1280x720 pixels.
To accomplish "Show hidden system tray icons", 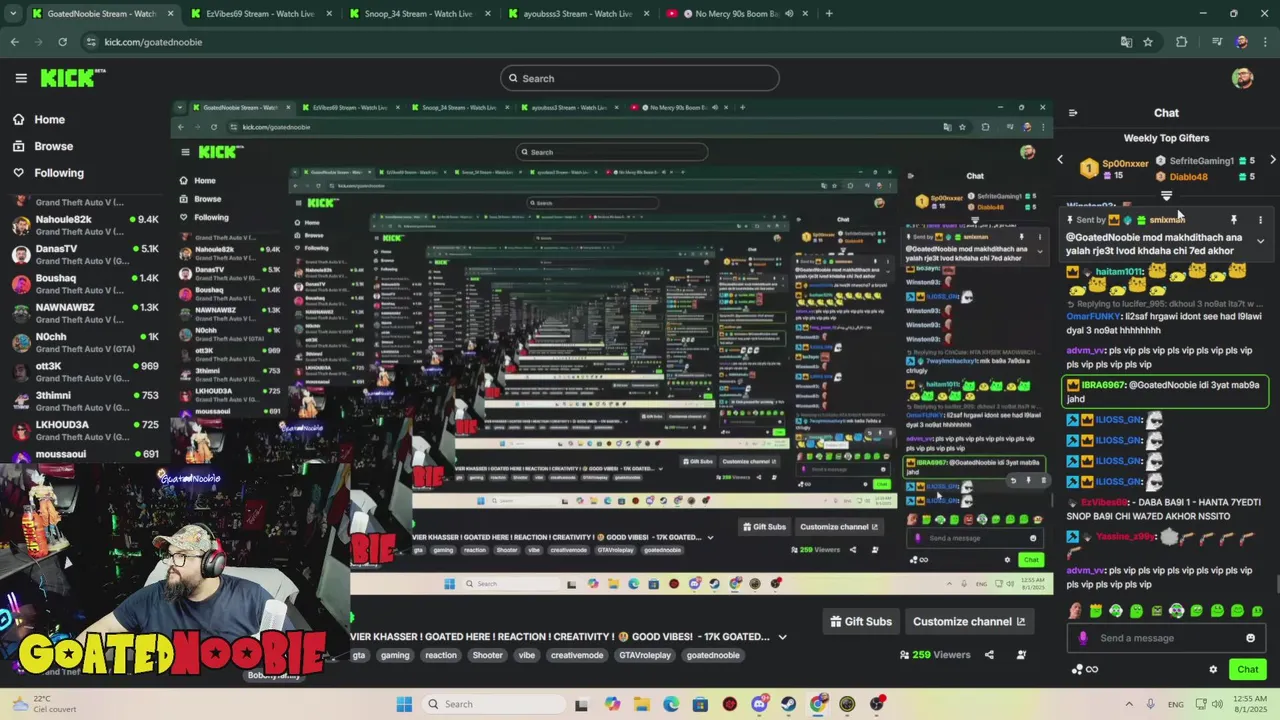I will click(1129, 704).
